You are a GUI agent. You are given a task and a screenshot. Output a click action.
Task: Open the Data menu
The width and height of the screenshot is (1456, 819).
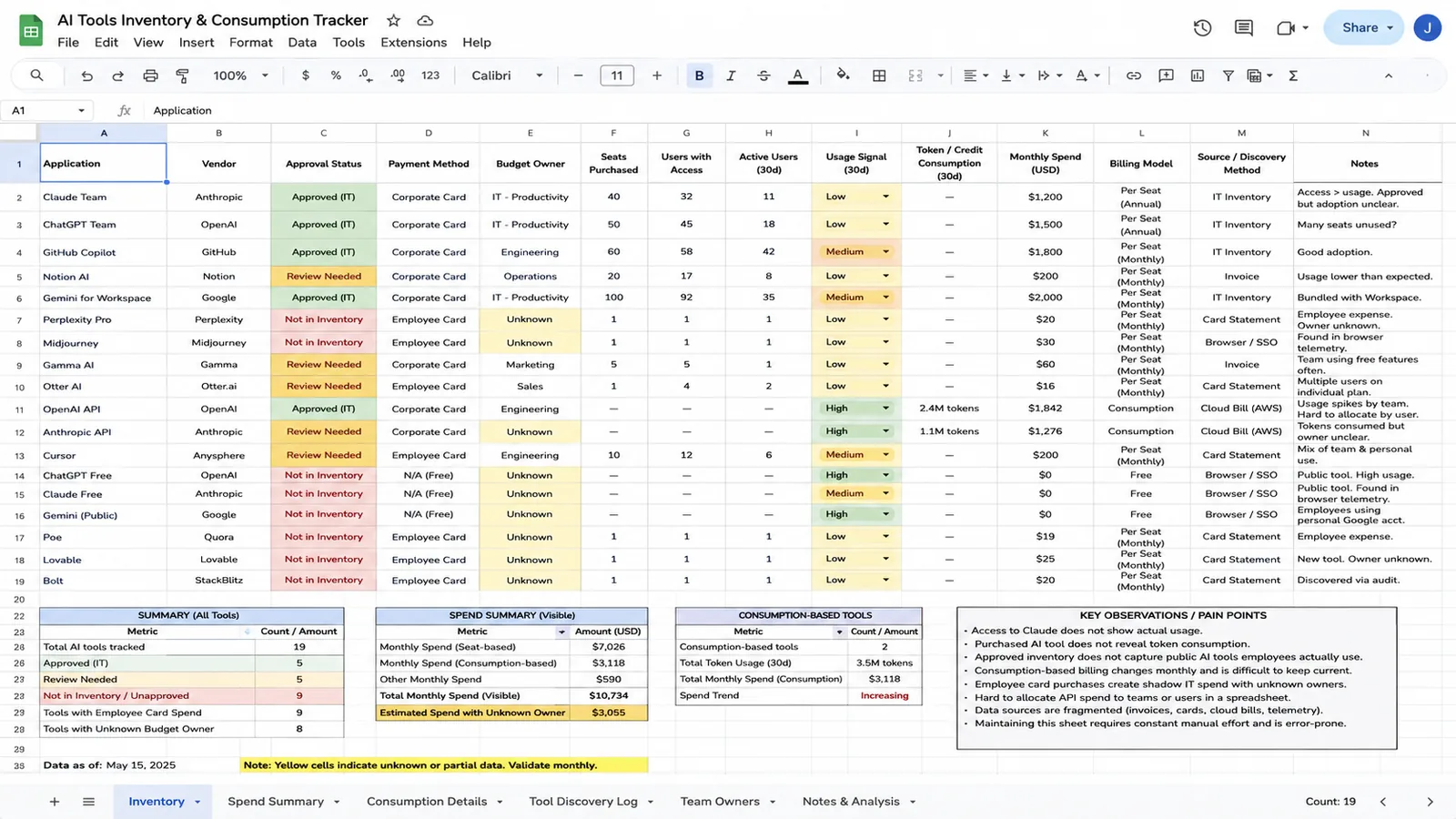[x=302, y=42]
